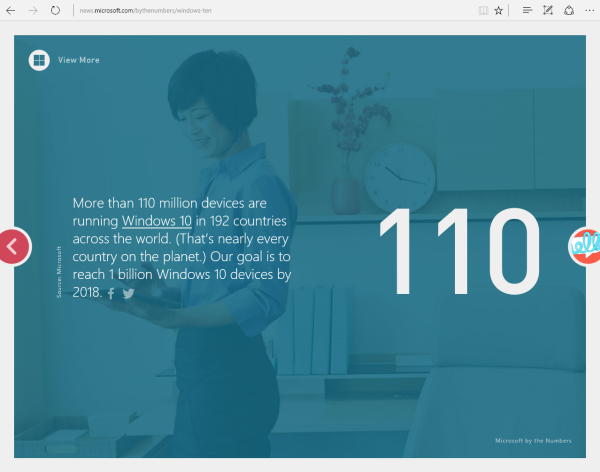Click the browser Back arrow
600x472 pixels.
(x=11, y=10)
